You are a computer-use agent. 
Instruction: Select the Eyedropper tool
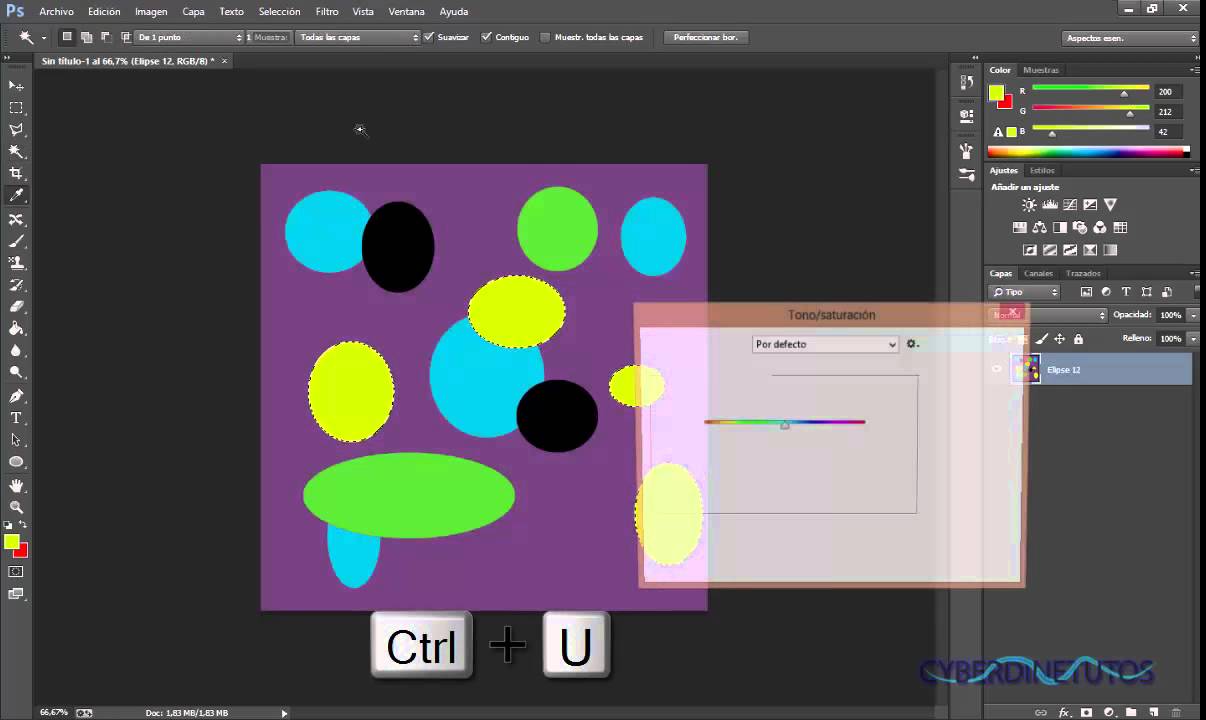pyautogui.click(x=16, y=196)
